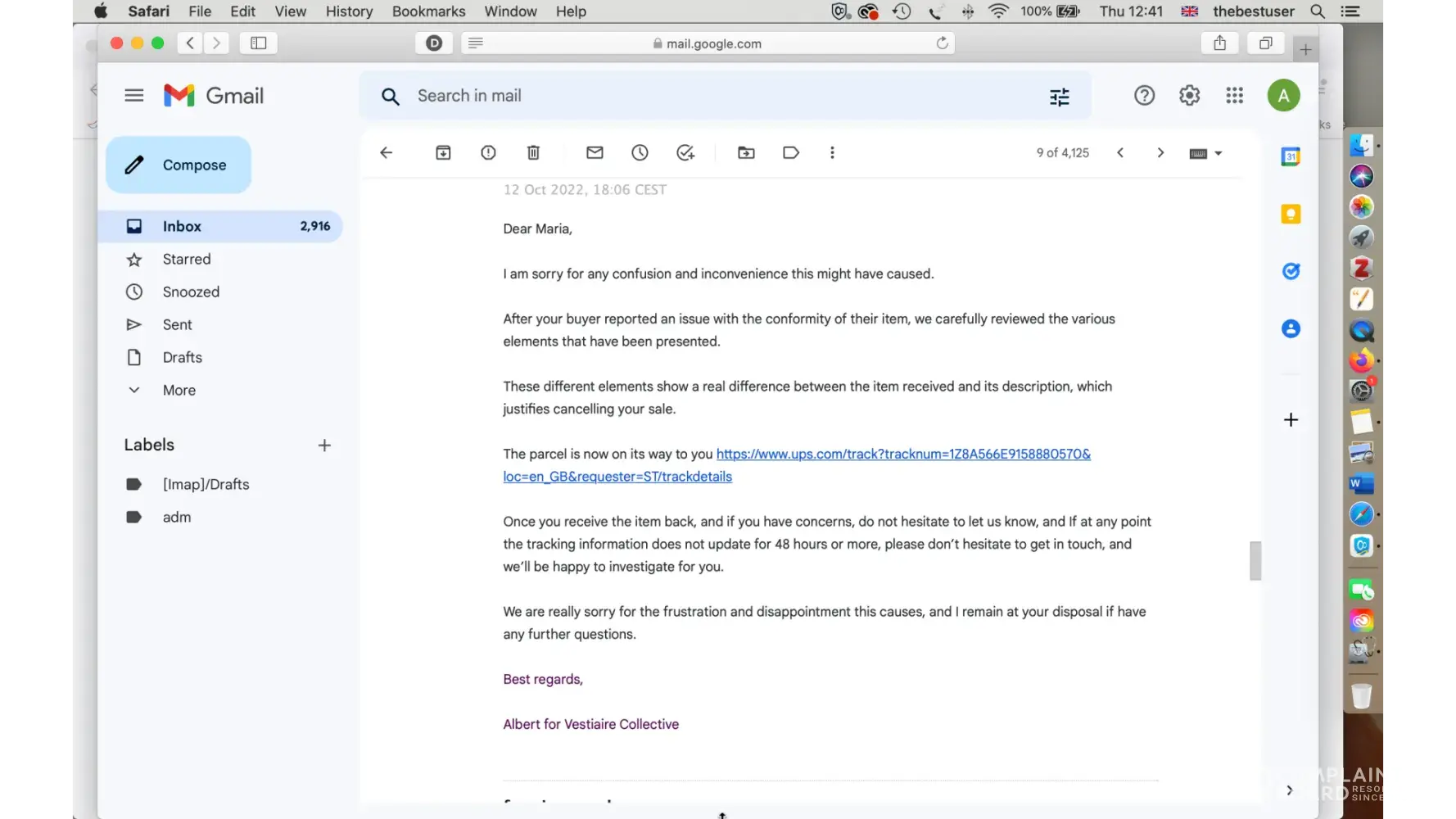Image resolution: width=1456 pixels, height=819 pixels.
Task: Click Safari address bar mail.google.com
Action: 708,43
